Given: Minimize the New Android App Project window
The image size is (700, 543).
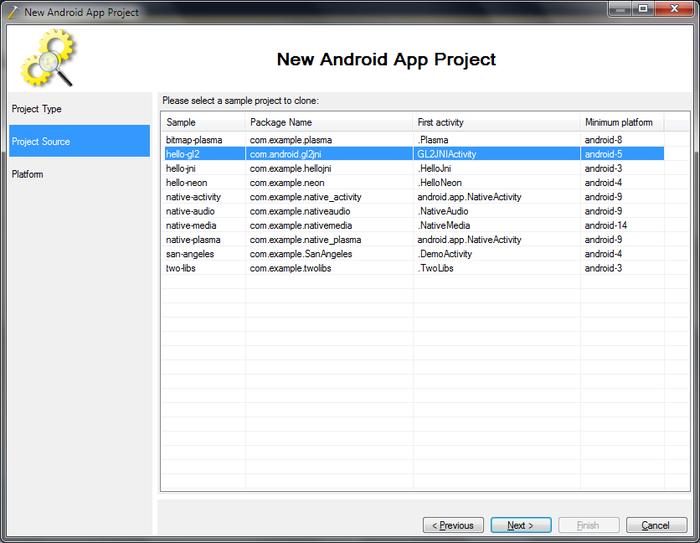Looking at the screenshot, I should point(621,9).
